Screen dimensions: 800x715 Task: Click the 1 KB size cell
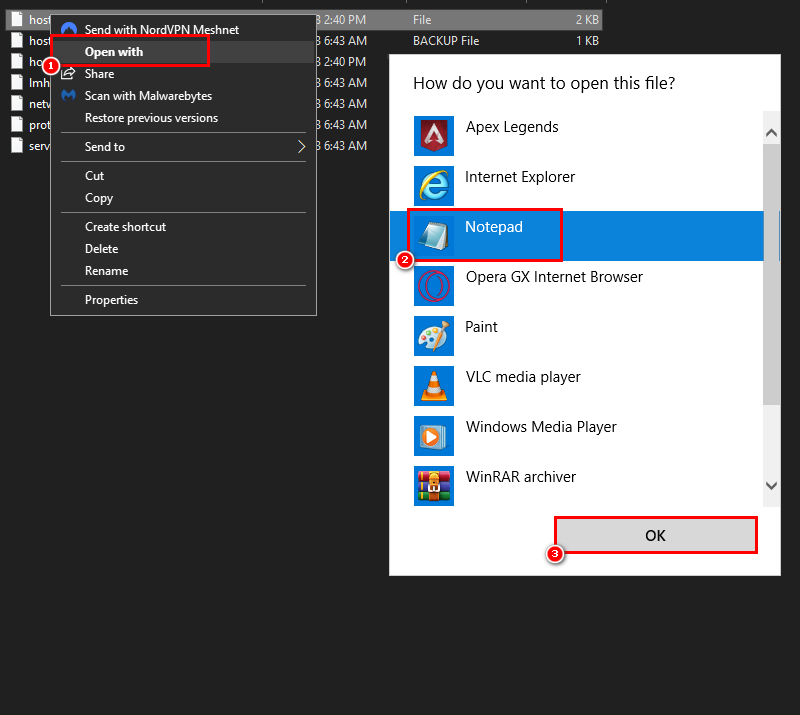click(587, 41)
